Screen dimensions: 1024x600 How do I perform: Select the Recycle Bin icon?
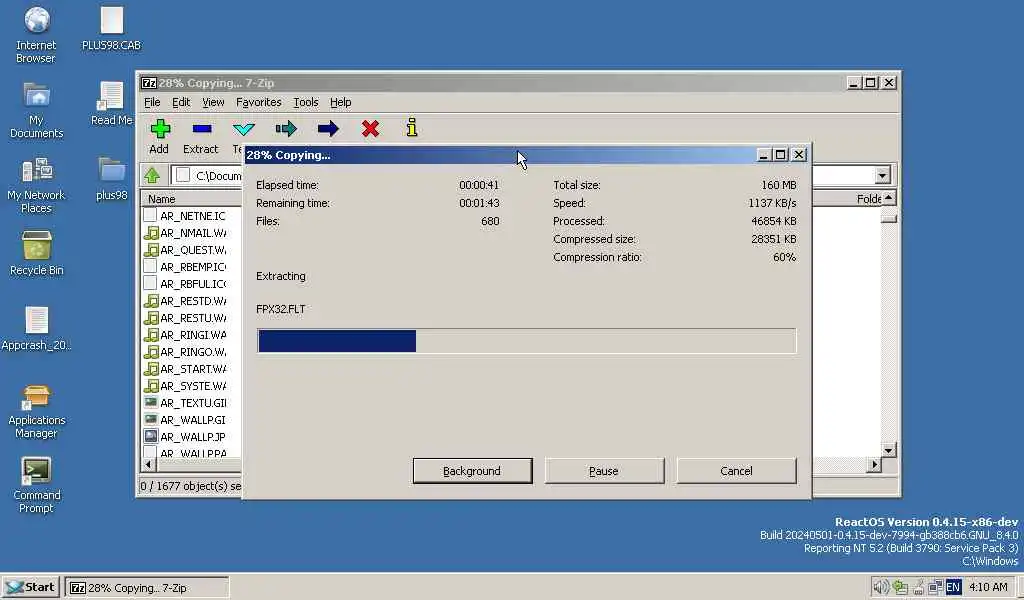point(37,253)
